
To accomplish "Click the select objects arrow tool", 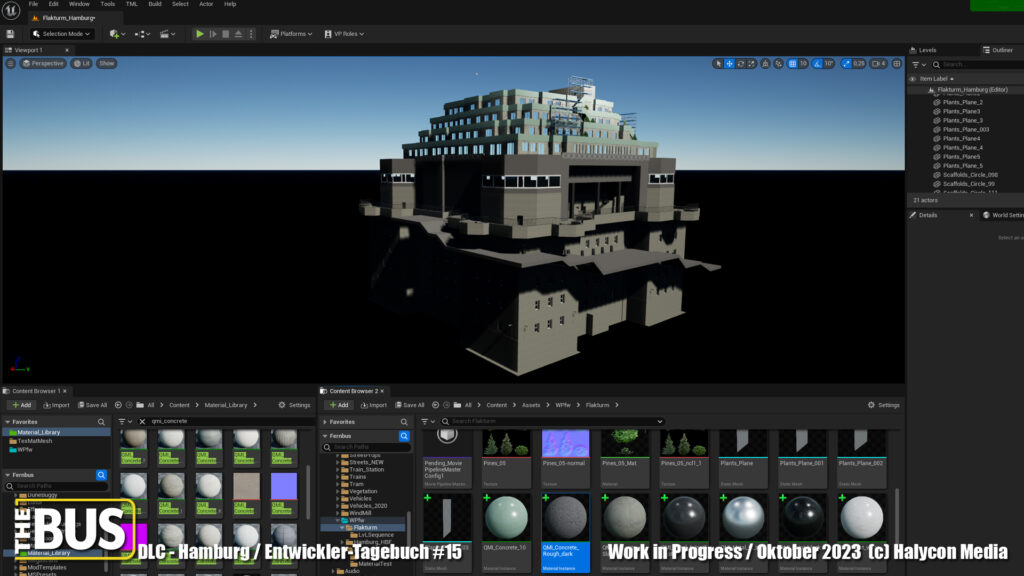I will pos(718,63).
